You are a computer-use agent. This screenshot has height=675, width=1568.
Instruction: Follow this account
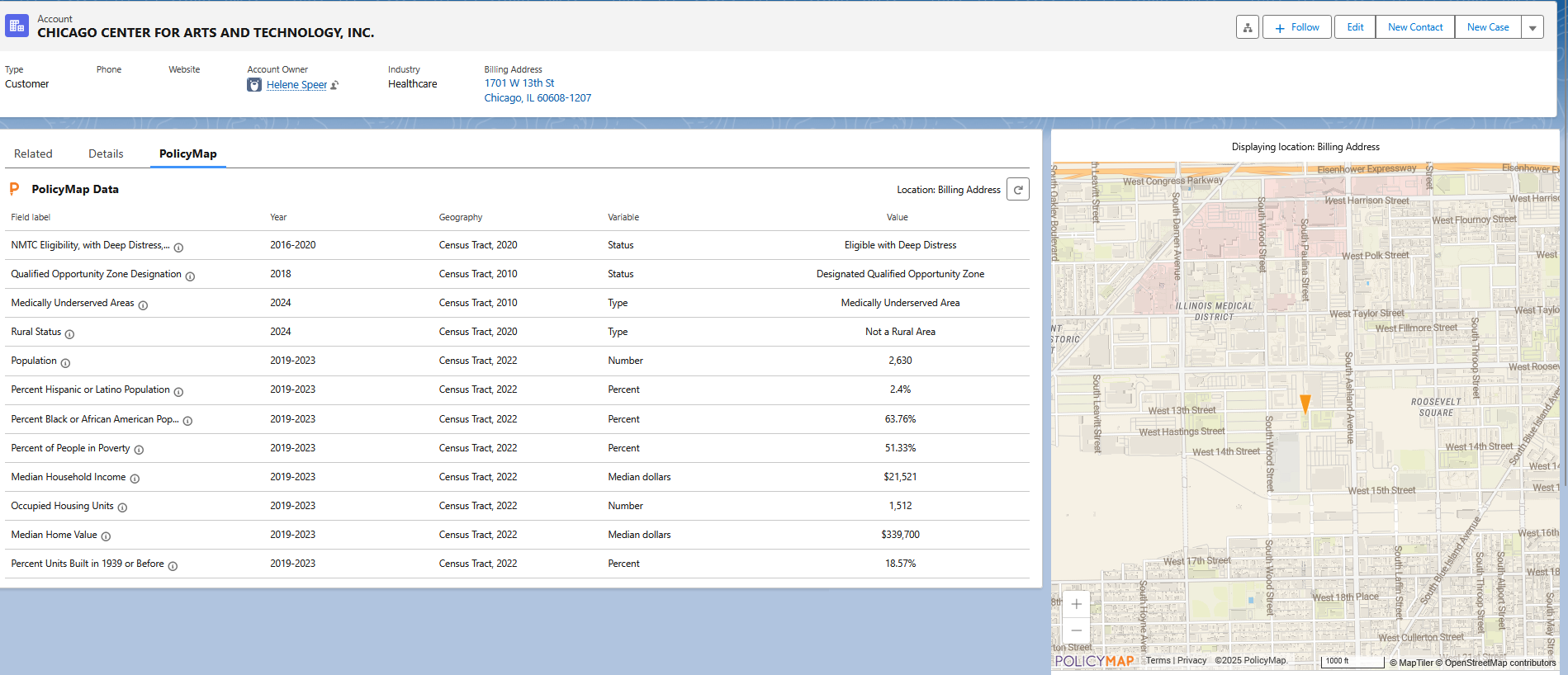coord(1296,27)
